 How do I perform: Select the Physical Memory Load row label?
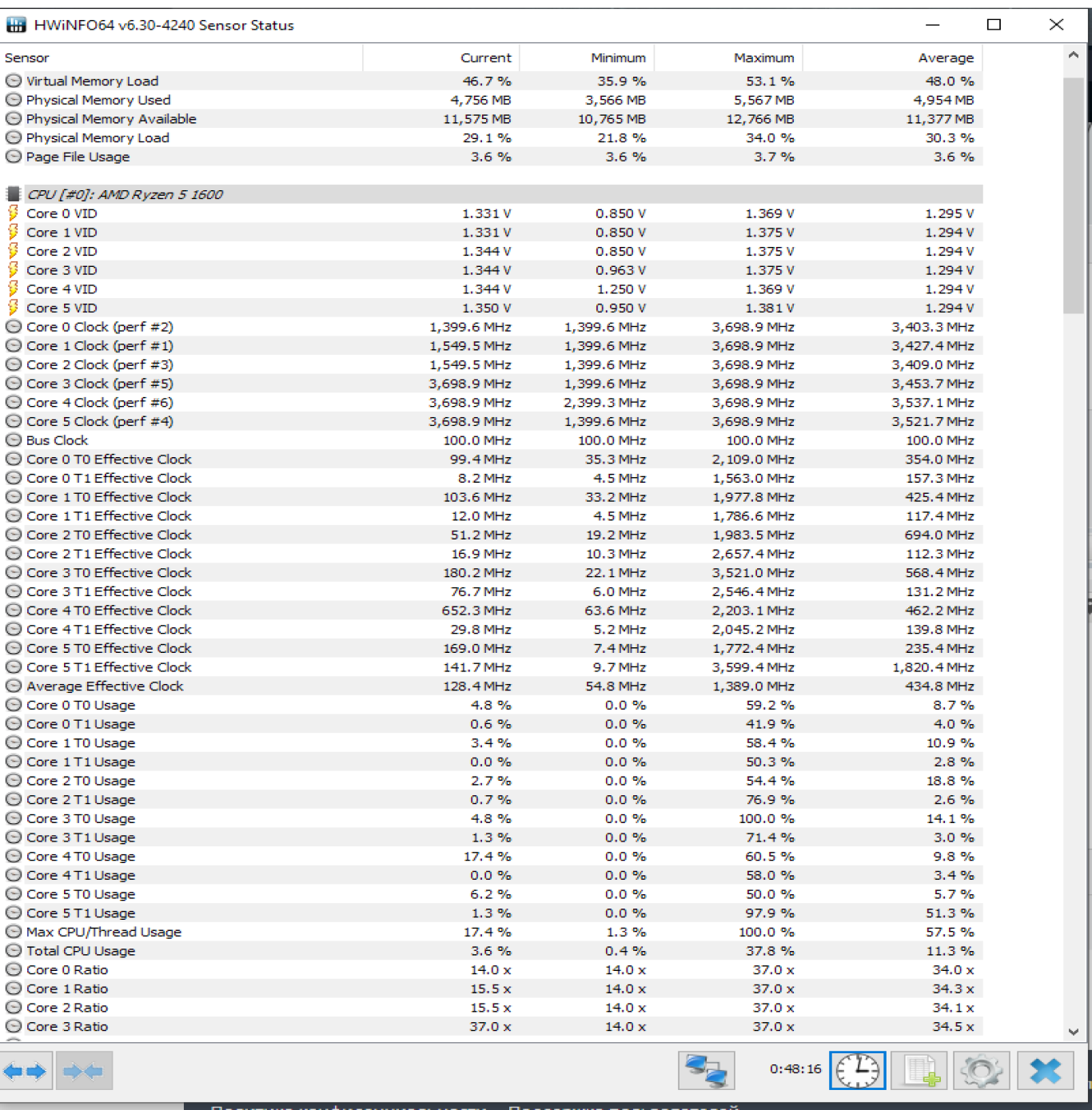(x=98, y=137)
